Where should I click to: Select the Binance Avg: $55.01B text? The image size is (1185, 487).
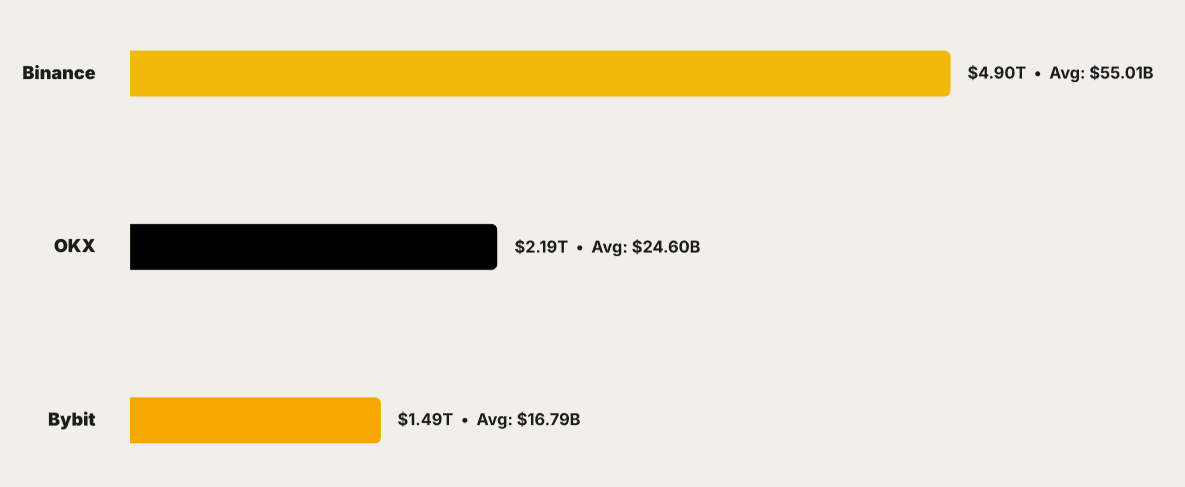(x=1101, y=73)
